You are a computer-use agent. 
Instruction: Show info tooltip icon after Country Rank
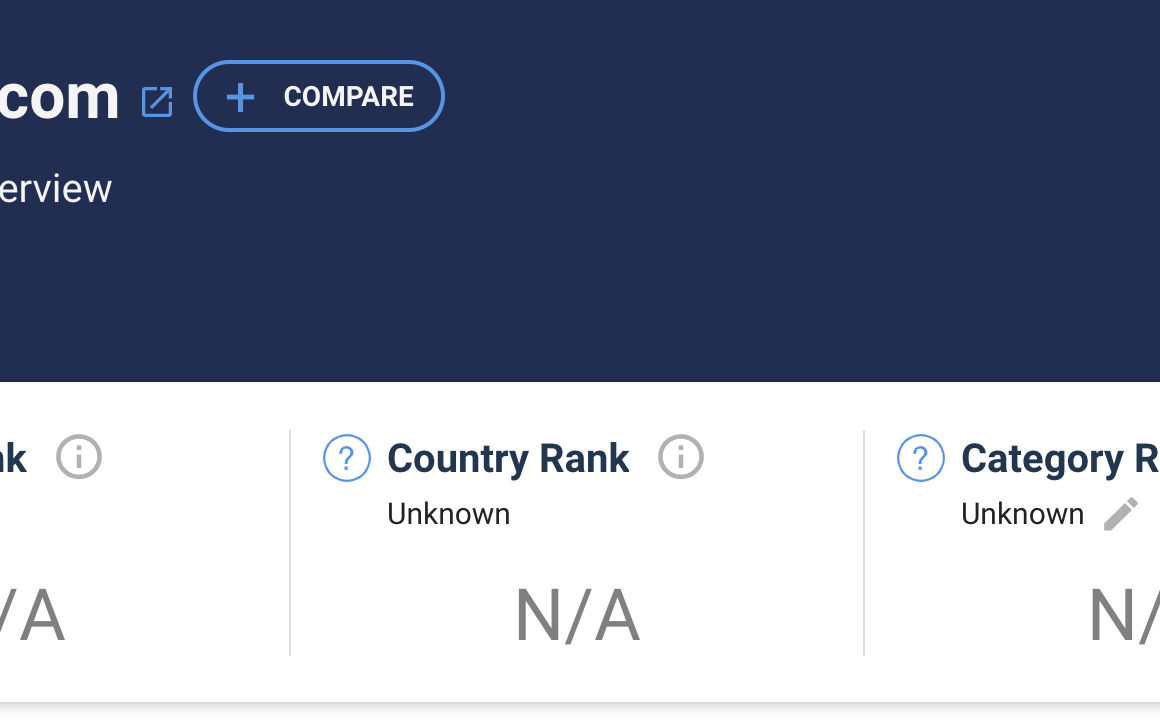click(x=681, y=458)
